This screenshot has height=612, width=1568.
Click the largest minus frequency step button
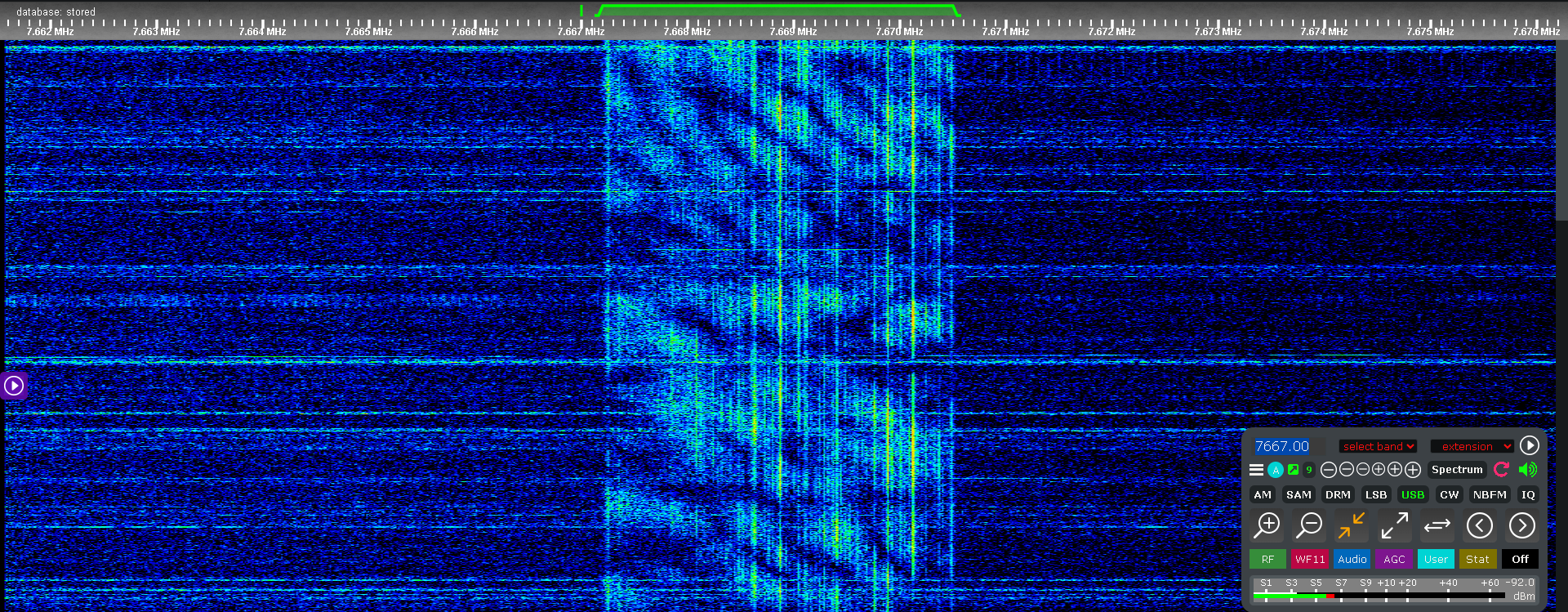[1329, 470]
